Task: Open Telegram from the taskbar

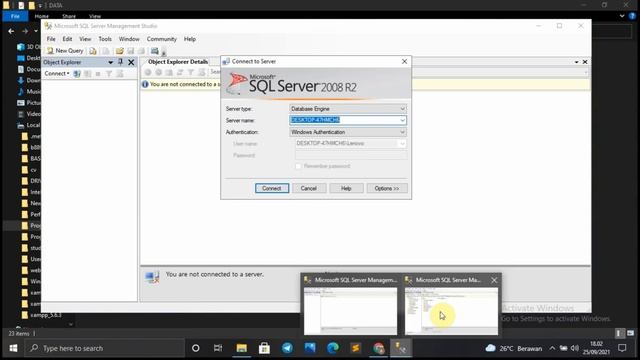Action: click(x=287, y=348)
